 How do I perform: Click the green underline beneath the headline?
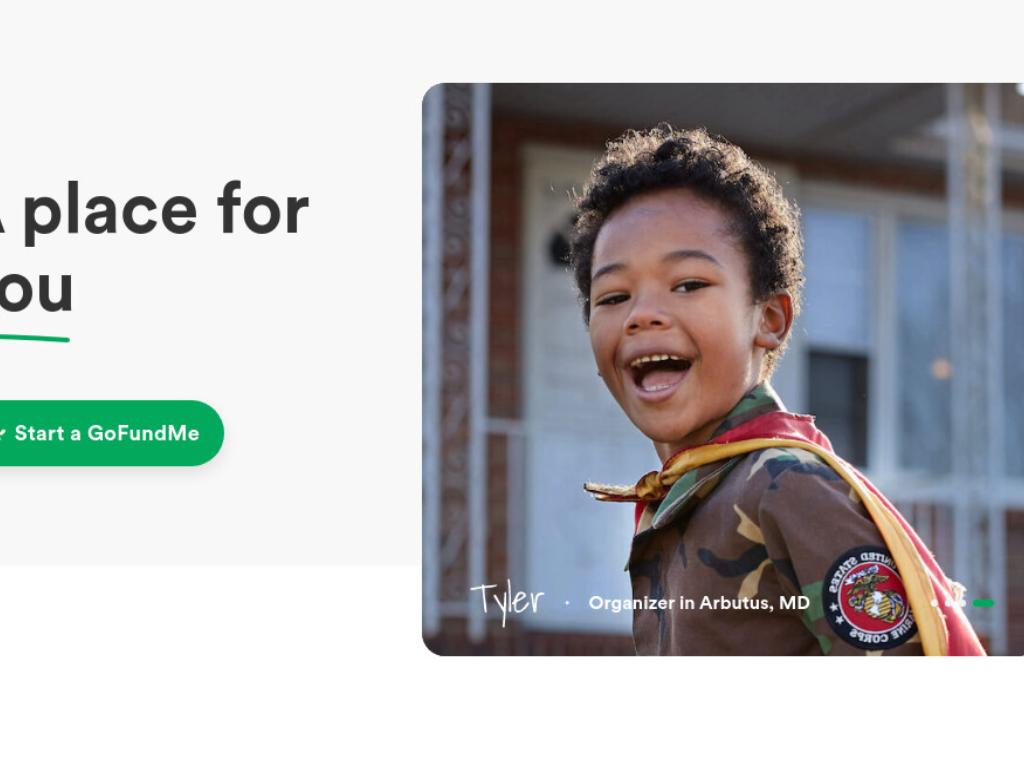pos(34,338)
